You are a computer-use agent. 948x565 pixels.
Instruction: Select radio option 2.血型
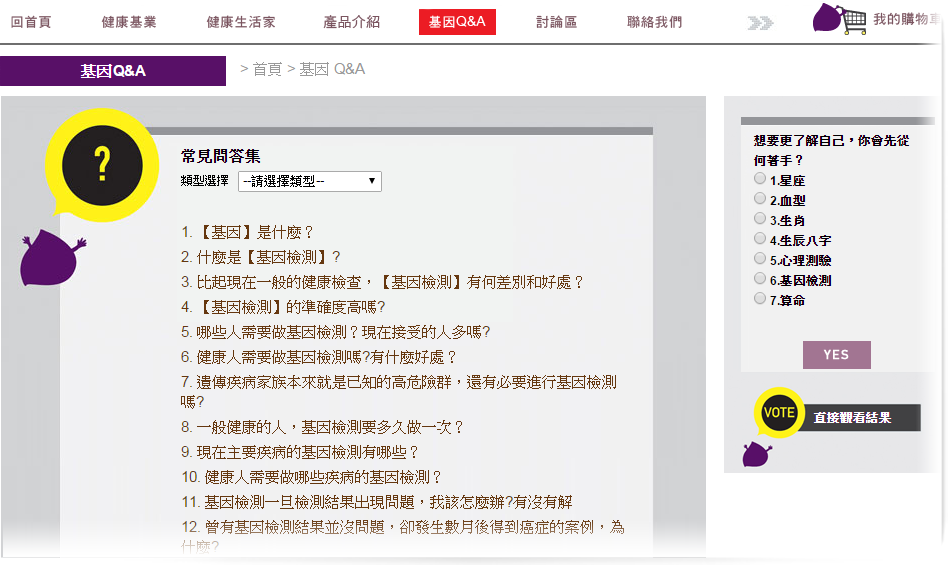[760, 198]
